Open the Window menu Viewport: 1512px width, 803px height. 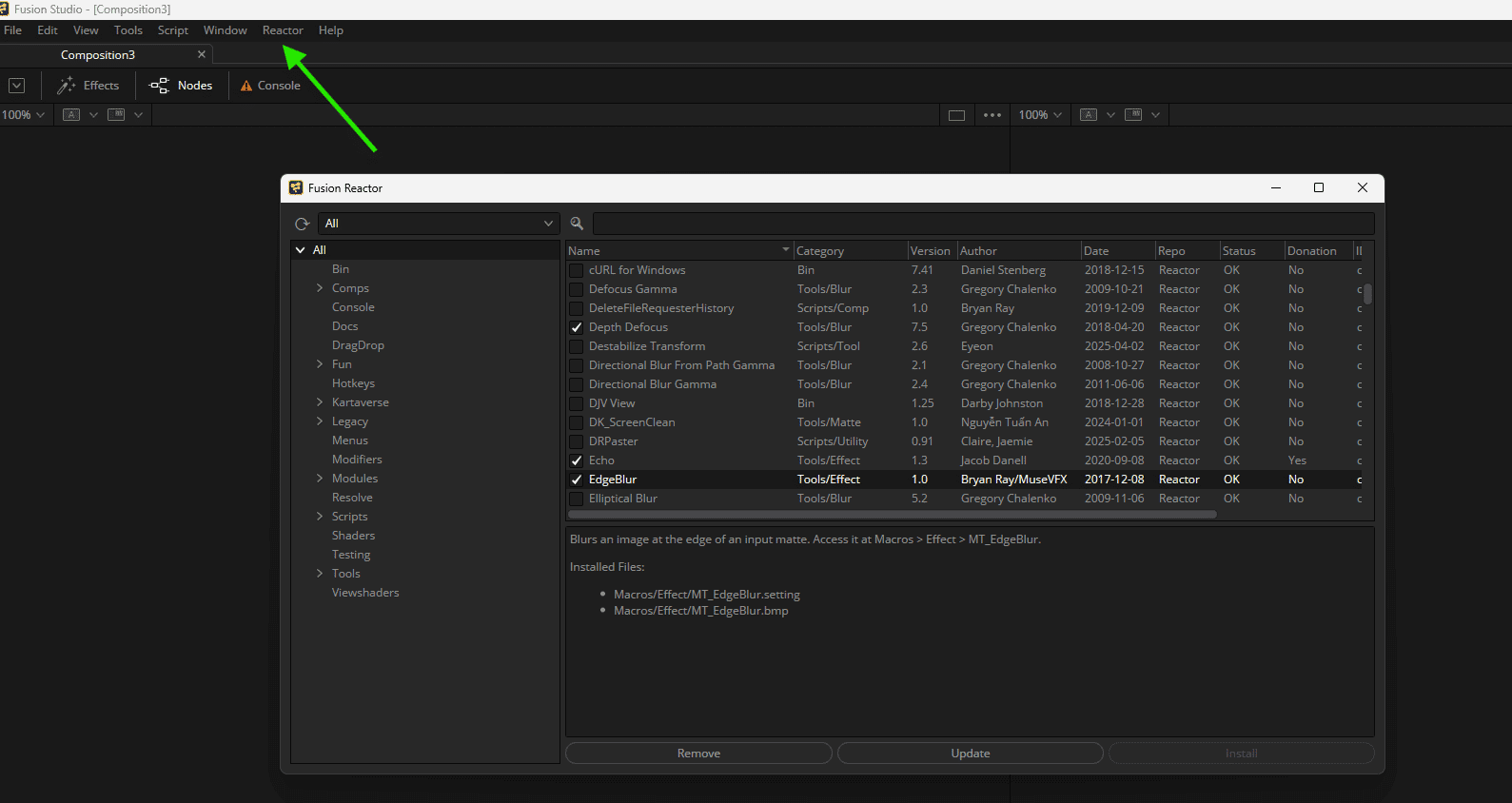click(x=225, y=30)
